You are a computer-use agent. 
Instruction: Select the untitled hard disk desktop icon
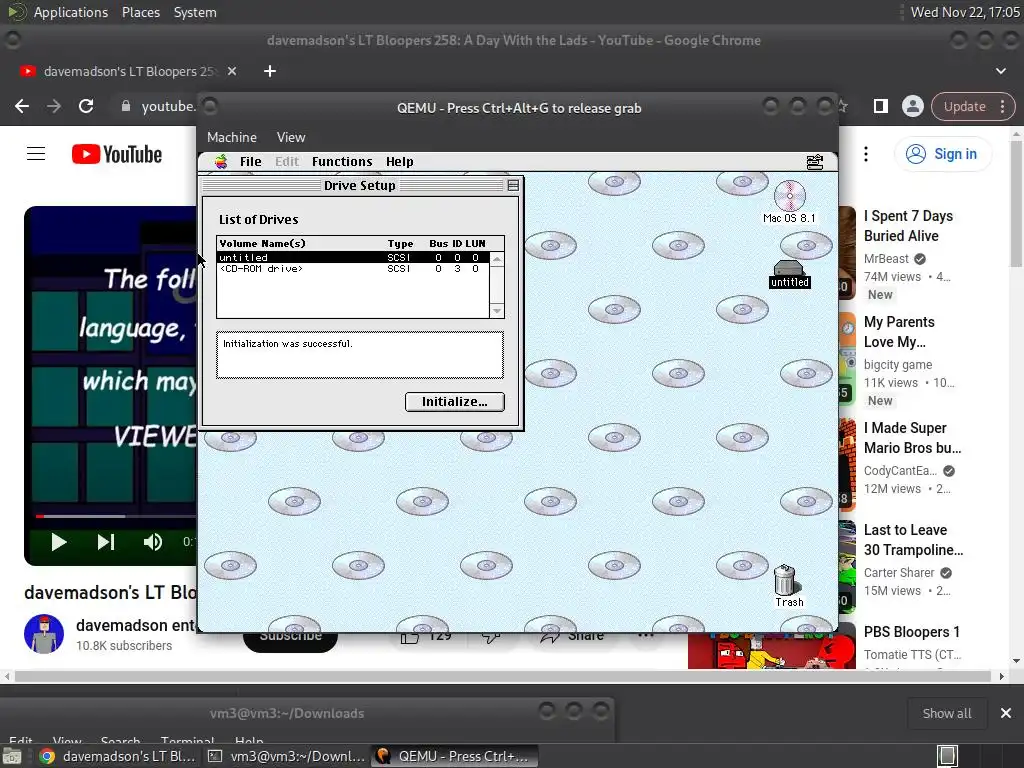point(789,274)
